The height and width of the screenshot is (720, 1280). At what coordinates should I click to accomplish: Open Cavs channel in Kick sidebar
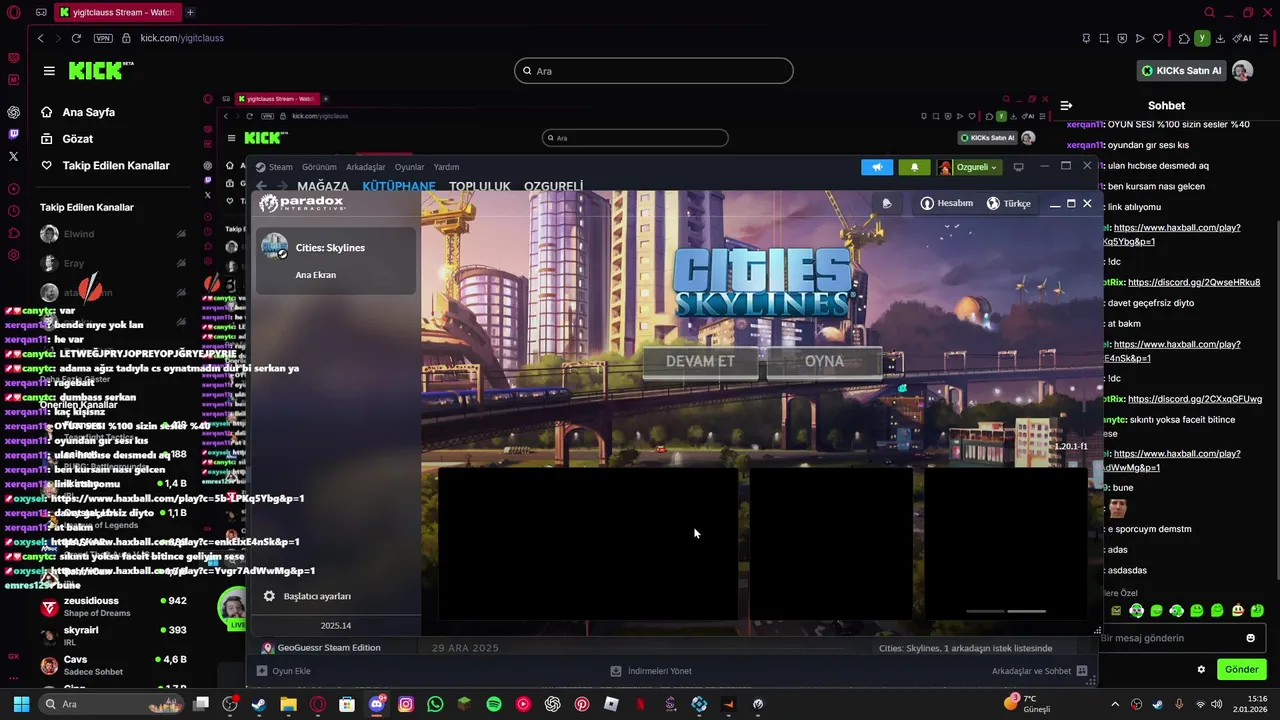tap(113, 665)
